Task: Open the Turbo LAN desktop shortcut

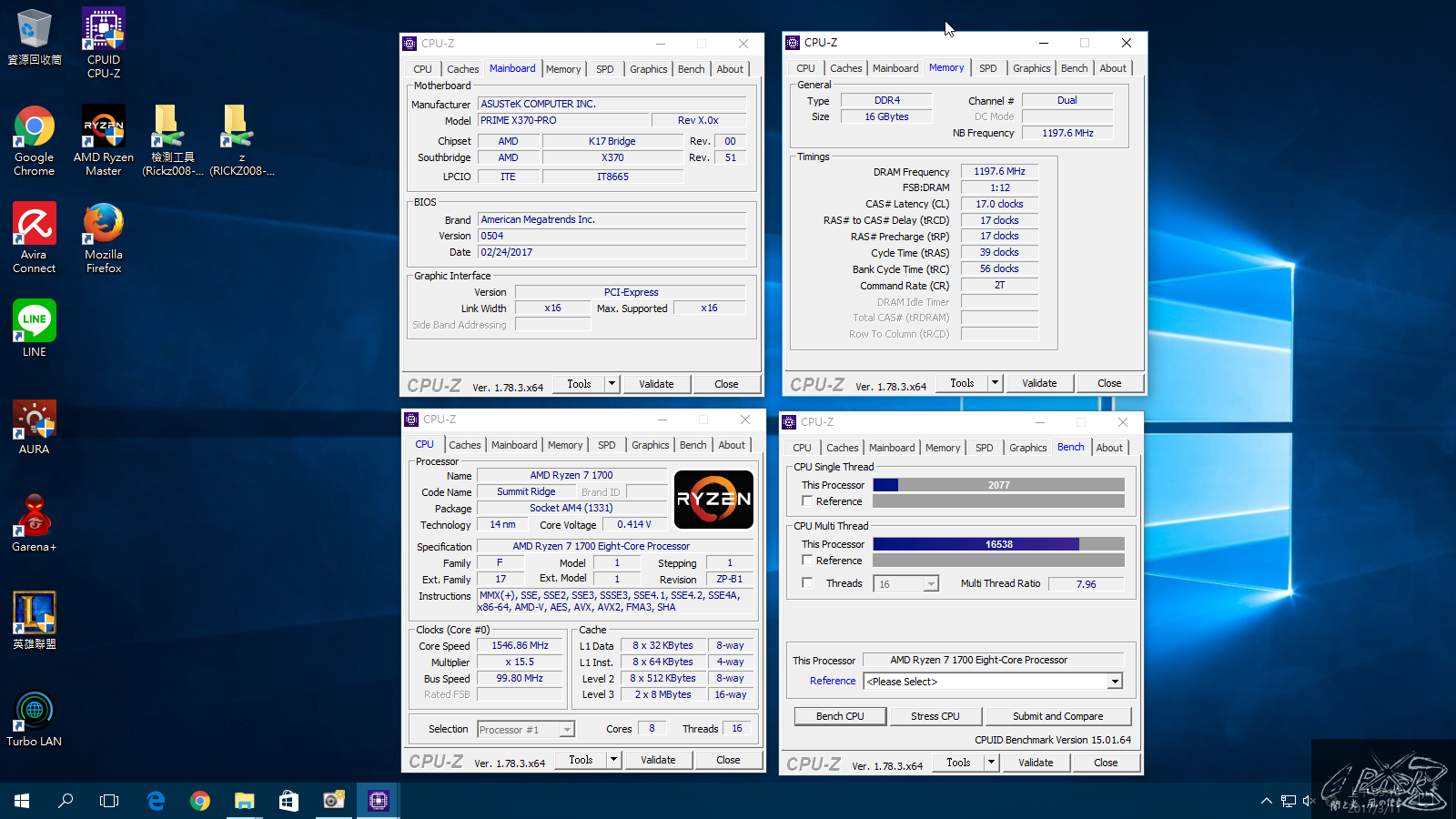Action: click(35, 719)
